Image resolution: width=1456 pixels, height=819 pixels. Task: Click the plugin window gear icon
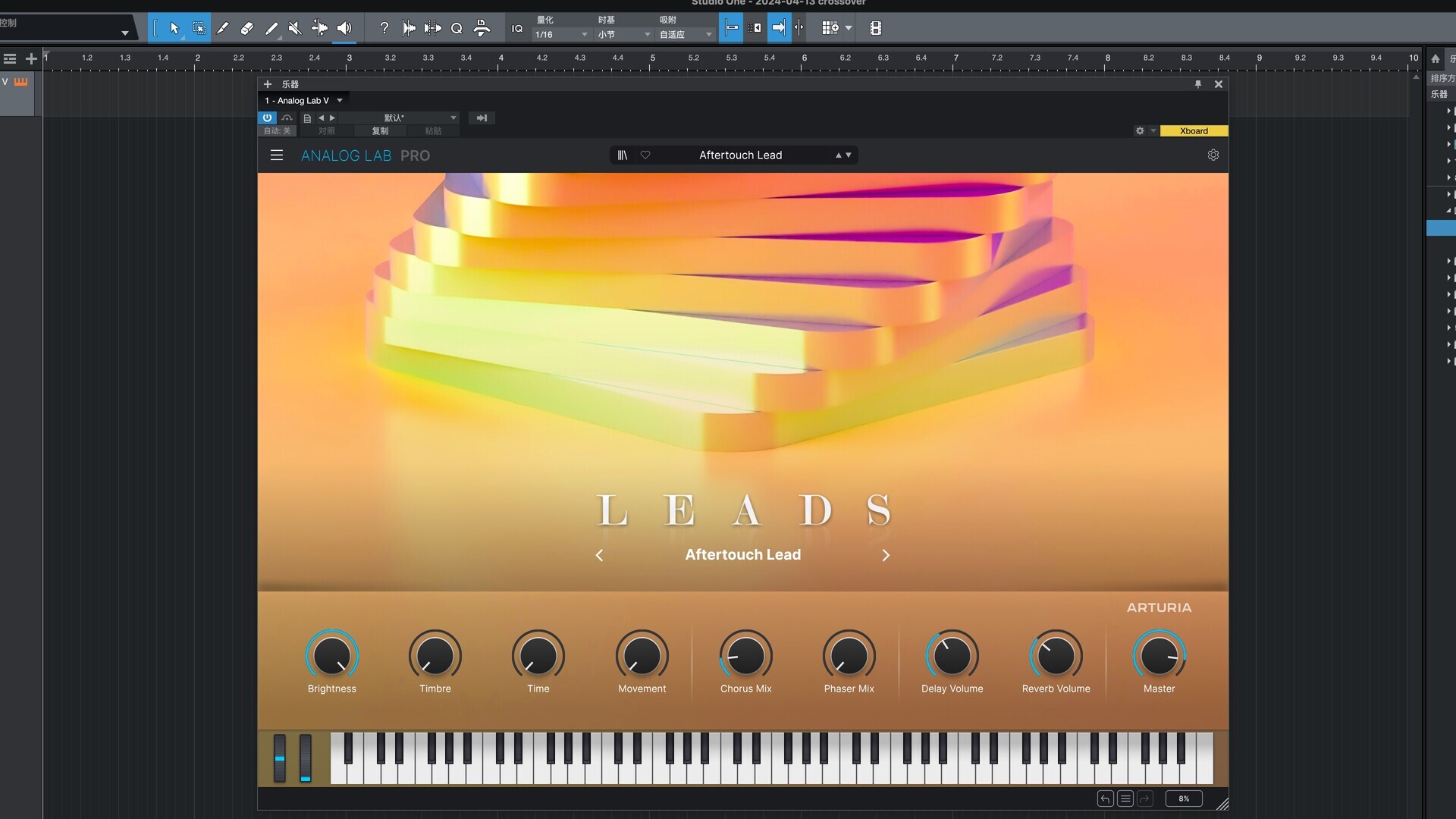1139,130
